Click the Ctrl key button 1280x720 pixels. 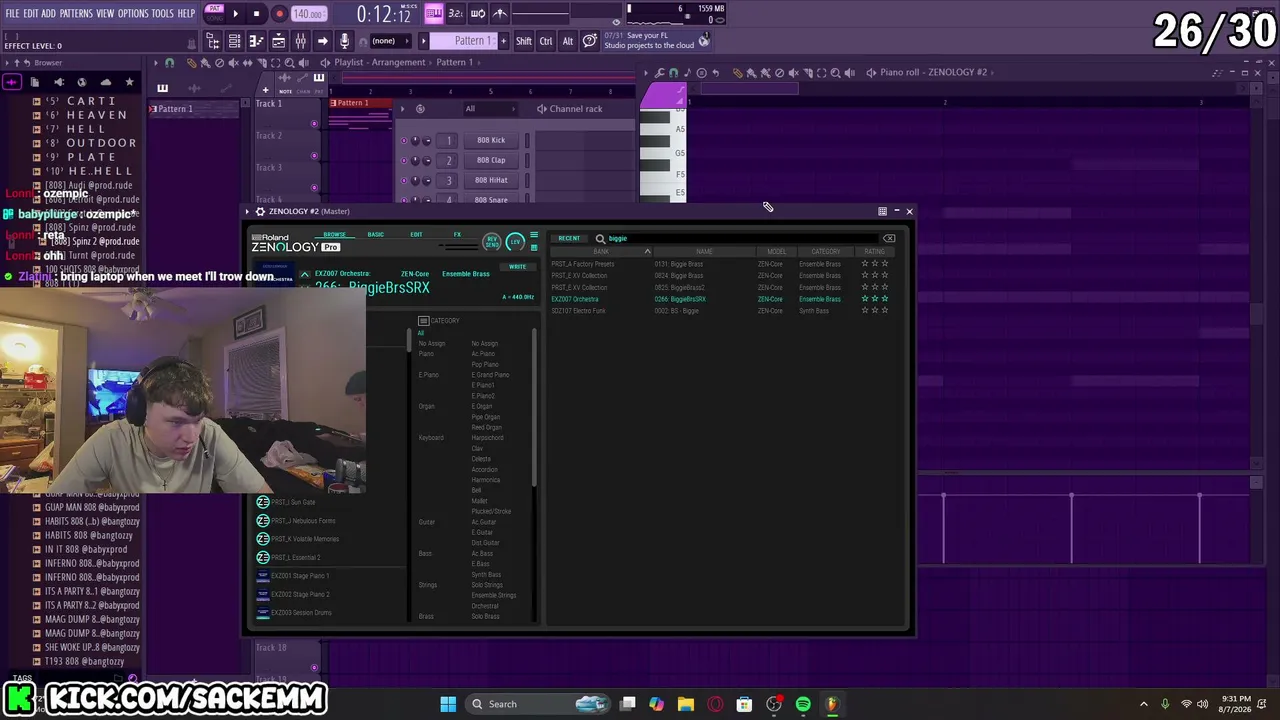coord(546,41)
